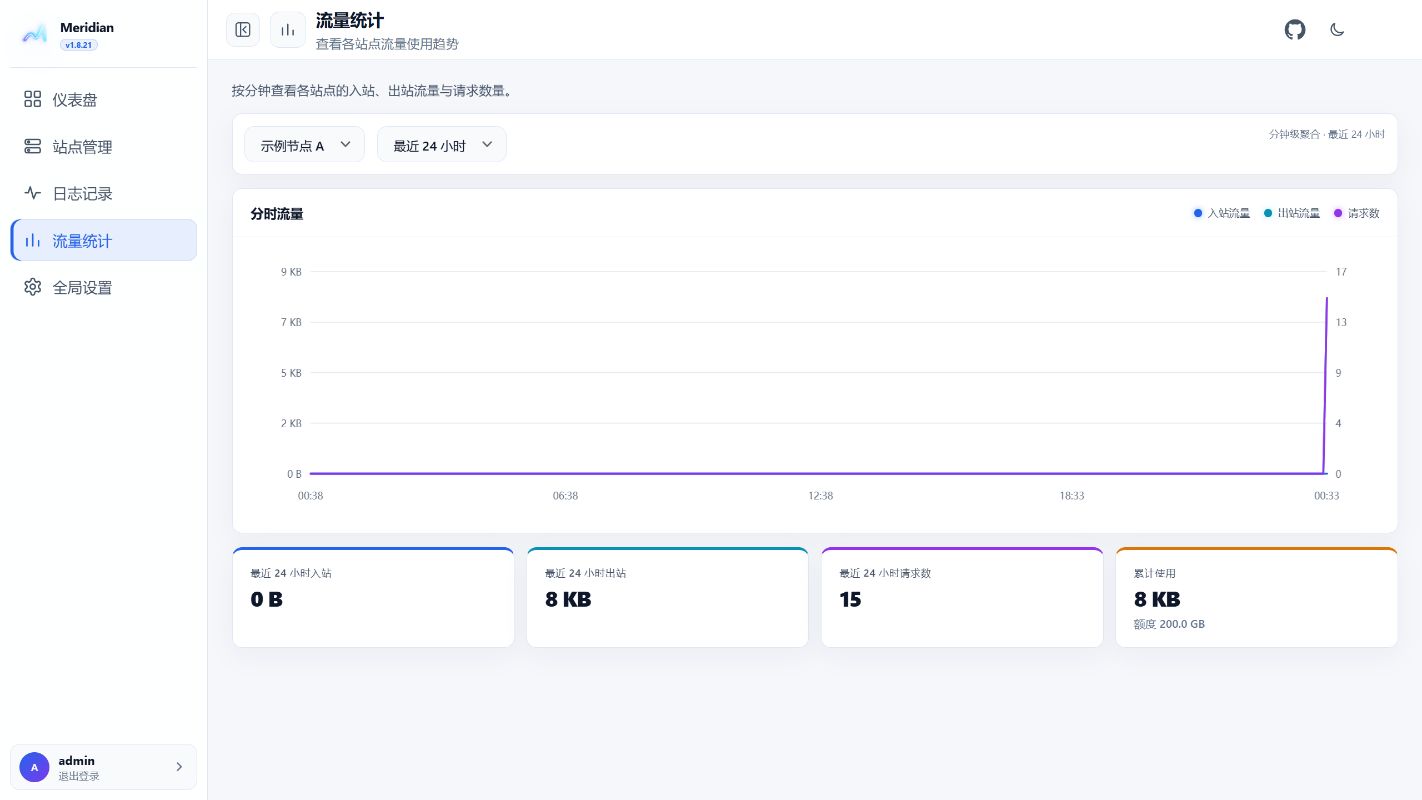The width and height of the screenshot is (1422, 800).
Task: Click the 站点管理 server icon
Action: [33, 147]
